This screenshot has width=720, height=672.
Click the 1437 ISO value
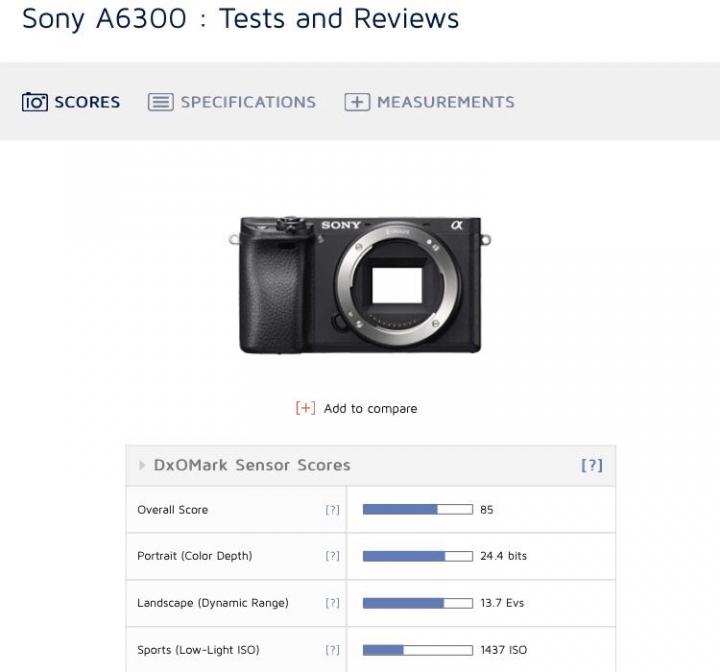pos(504,650)
